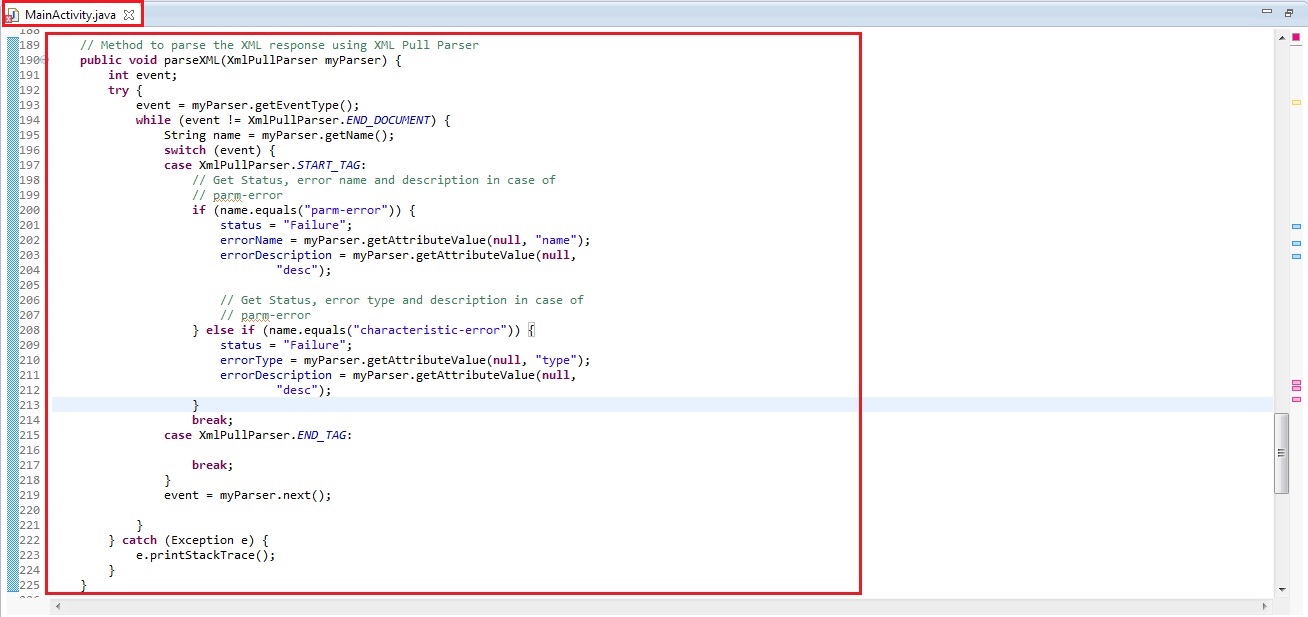
Task: Select the MainActivity.java tab label
Action: [x=70, y=15]
